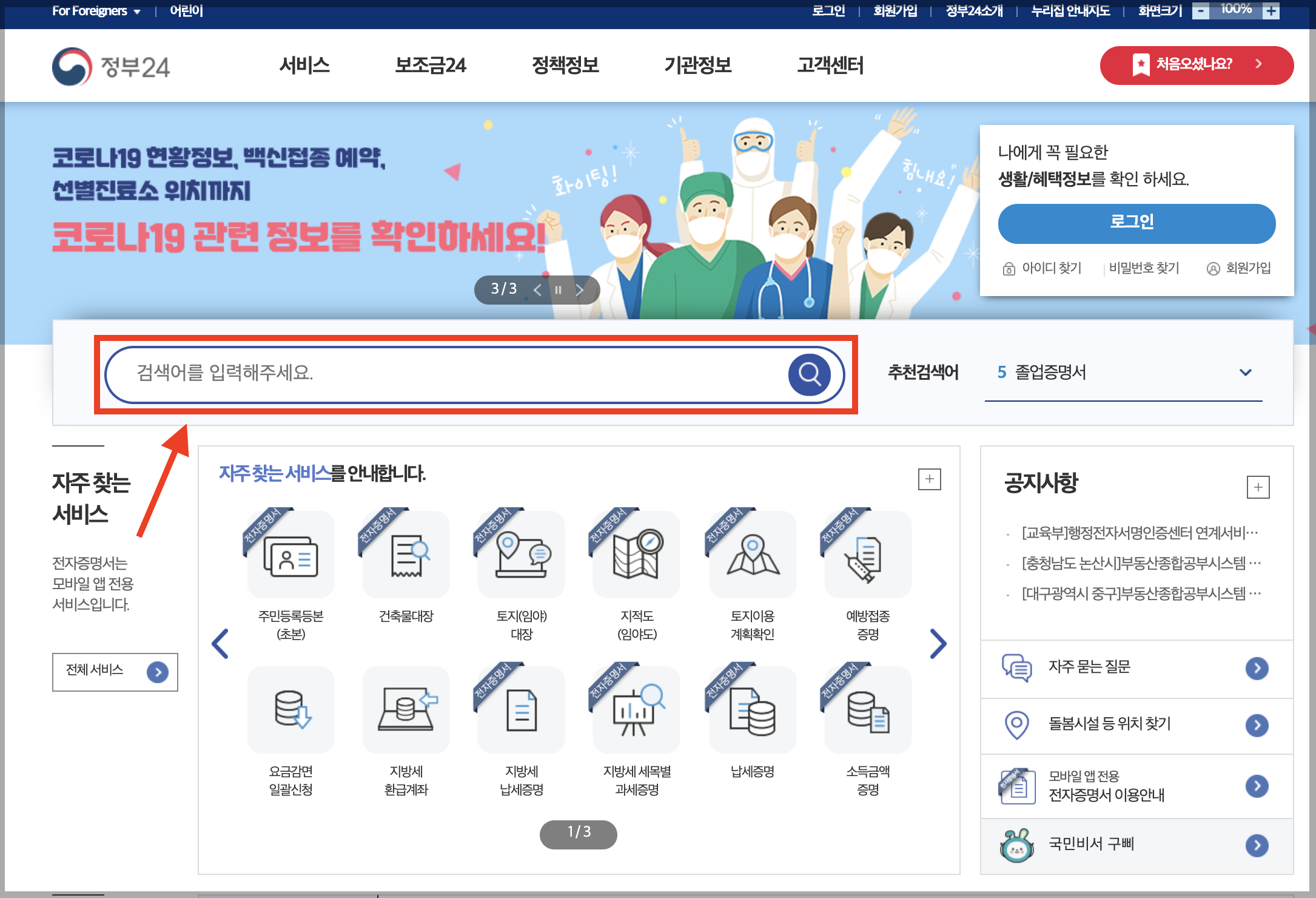Open the 건축물대장 service icon

click(x=406, y=555)
